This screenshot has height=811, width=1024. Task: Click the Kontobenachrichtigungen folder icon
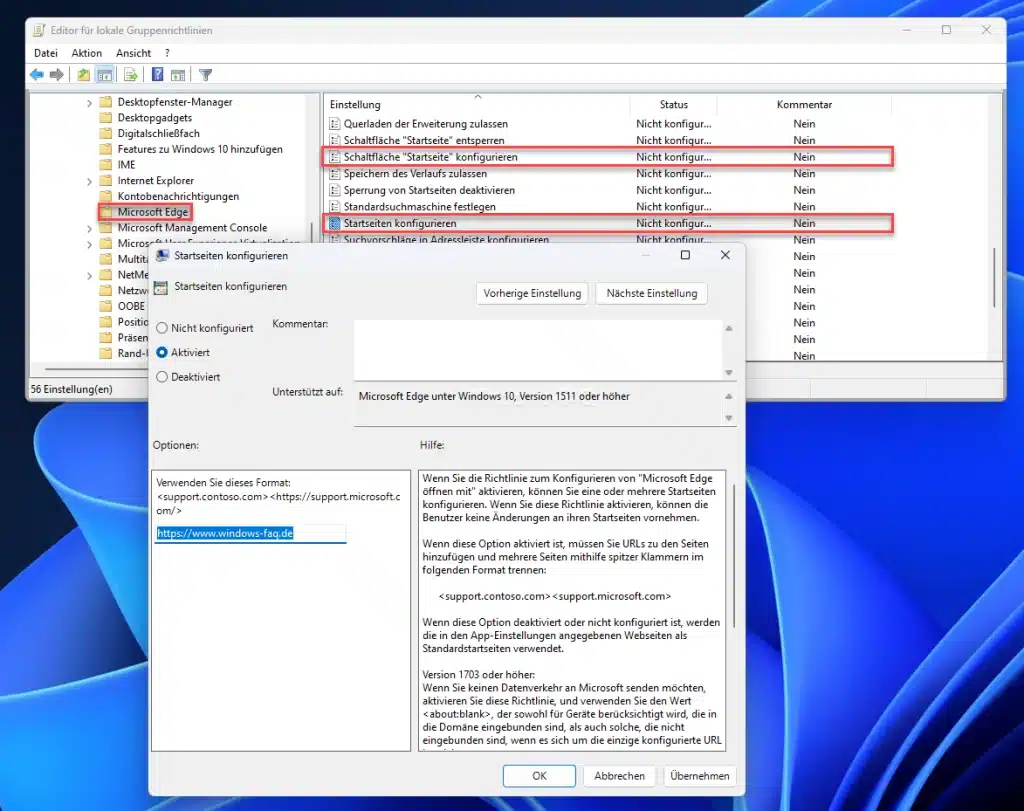tap(106, 196)
